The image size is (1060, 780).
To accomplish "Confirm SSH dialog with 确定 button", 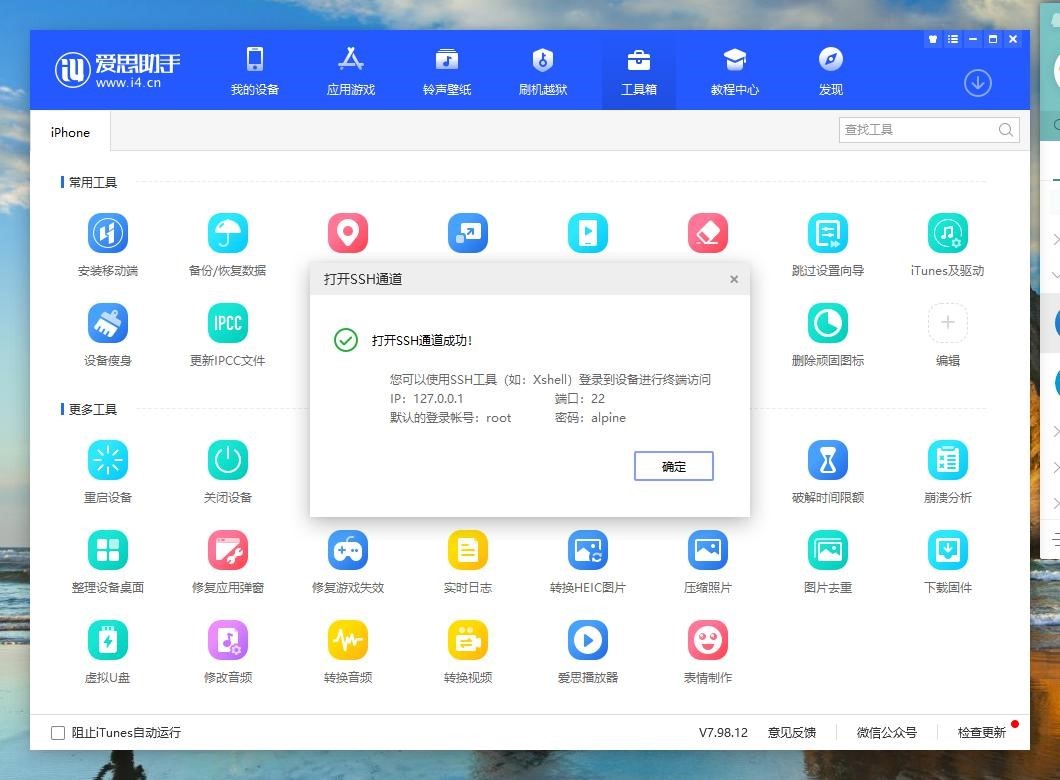I will pyautogui.click(x=673, y=466).
